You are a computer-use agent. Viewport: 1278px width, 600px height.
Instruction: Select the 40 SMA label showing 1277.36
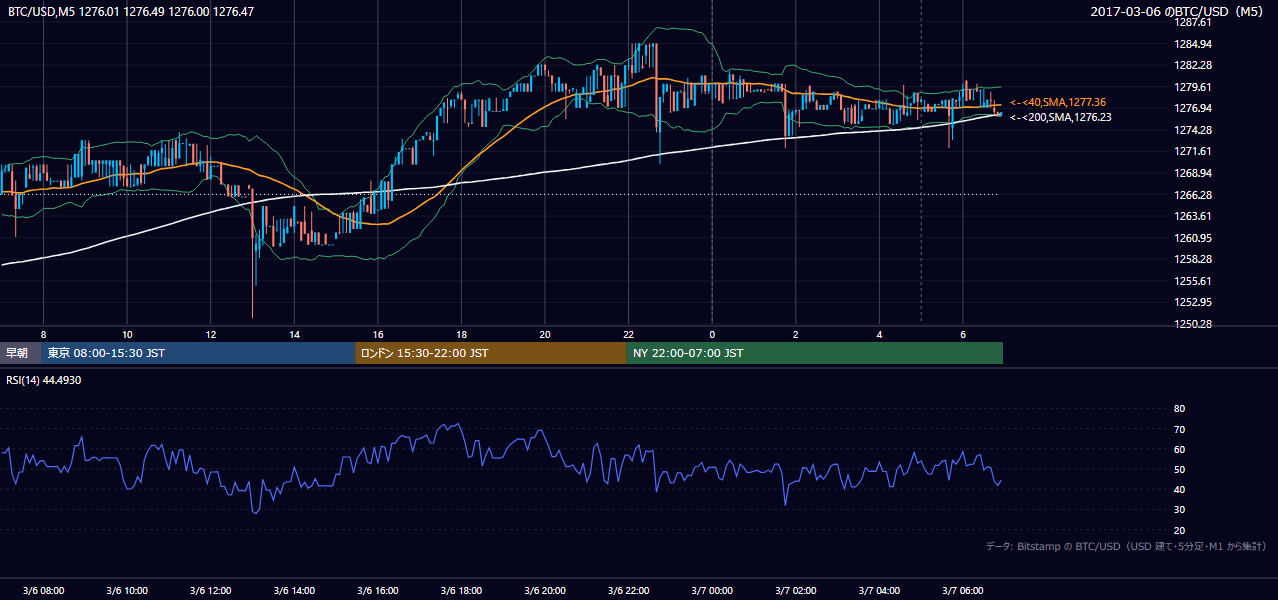click(1058, 102)
